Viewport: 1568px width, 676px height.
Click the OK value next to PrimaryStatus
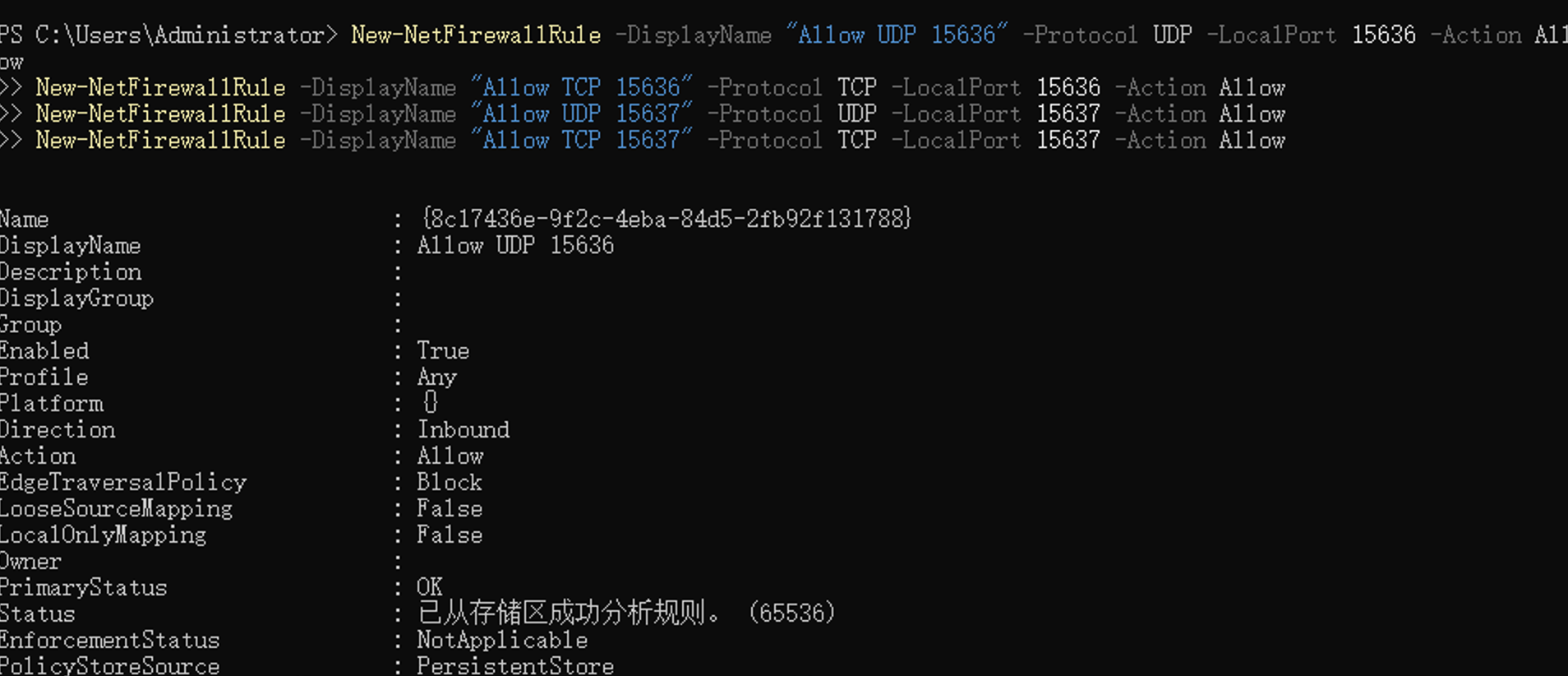430,587
